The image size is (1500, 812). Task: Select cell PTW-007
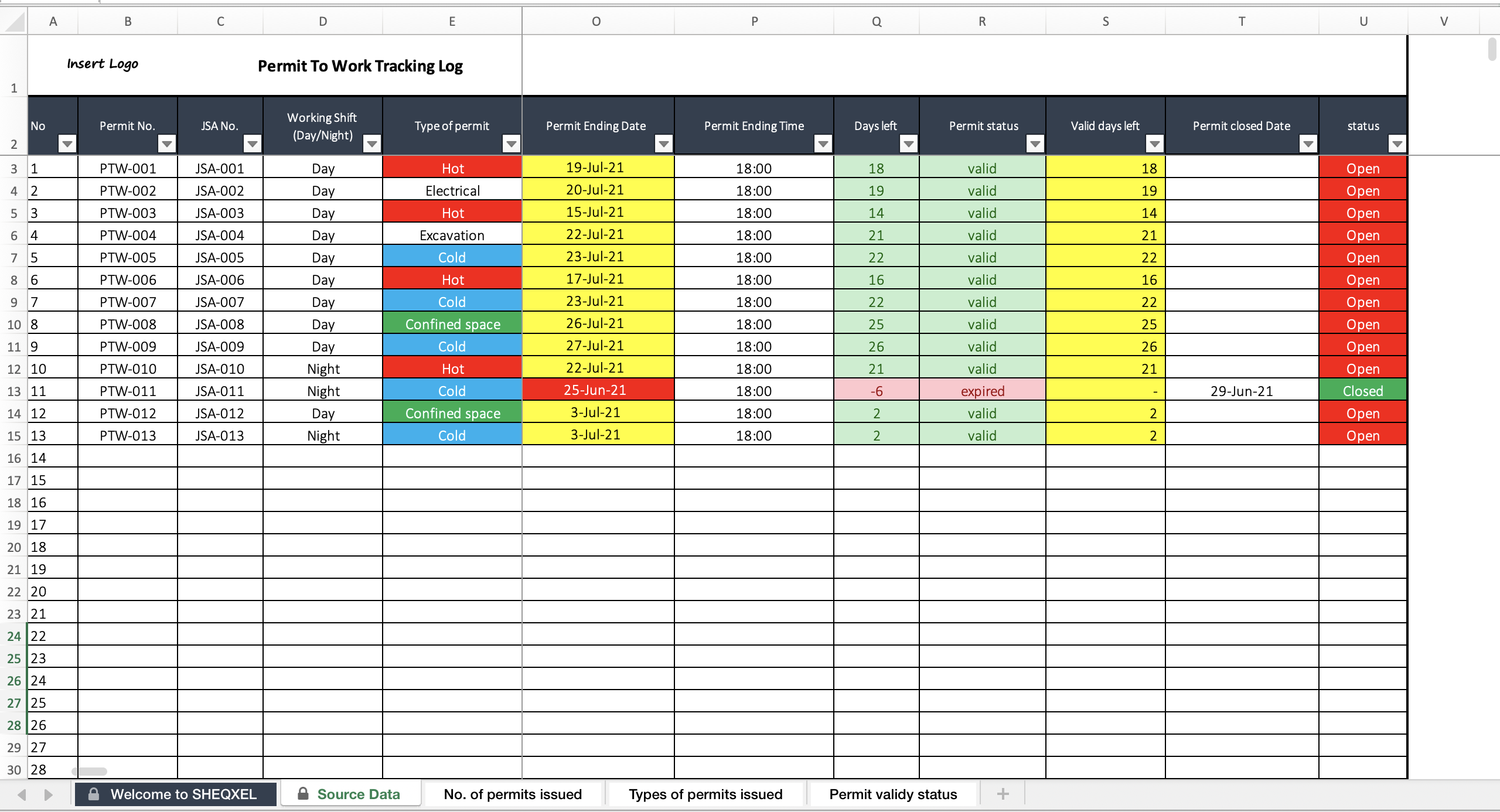click(128, 302)
